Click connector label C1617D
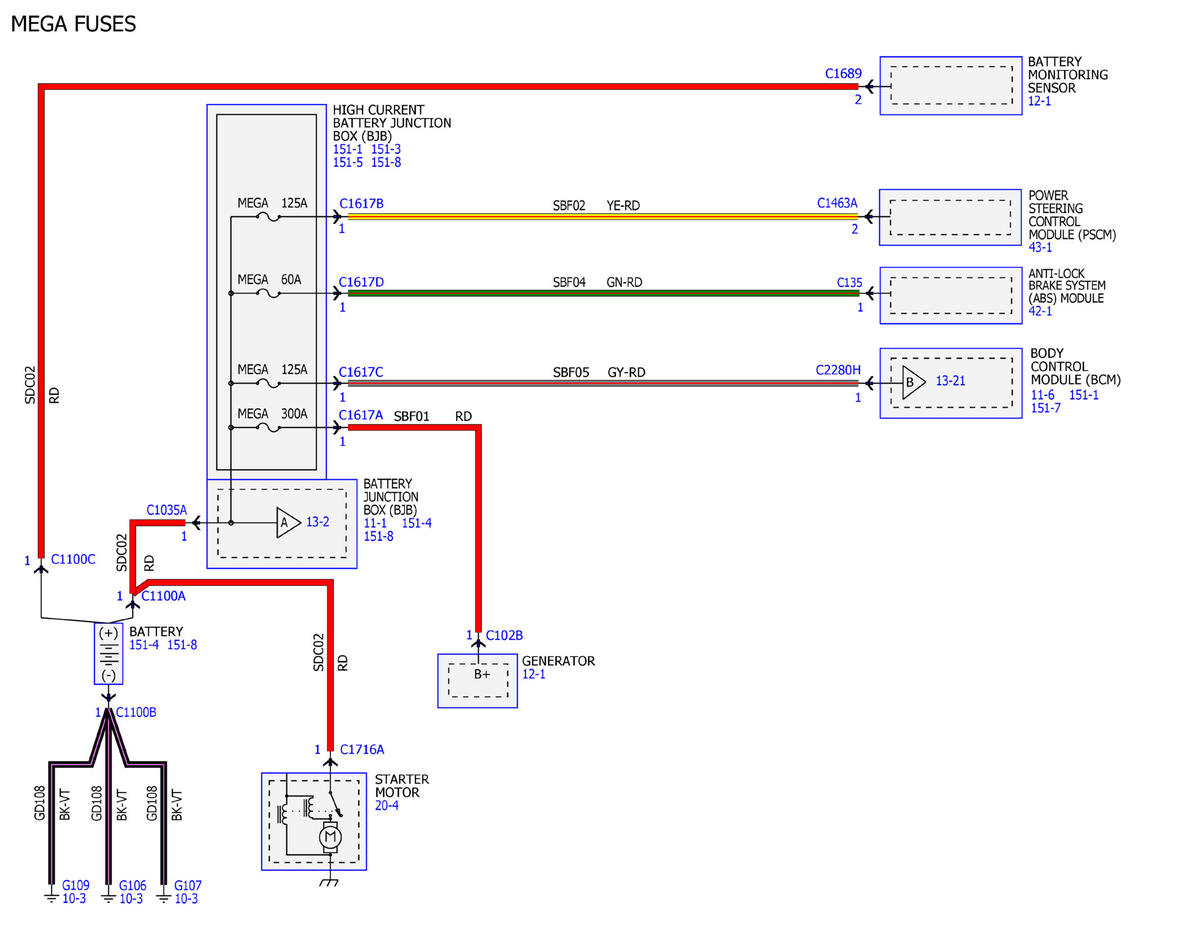 [x=361, y=282]
